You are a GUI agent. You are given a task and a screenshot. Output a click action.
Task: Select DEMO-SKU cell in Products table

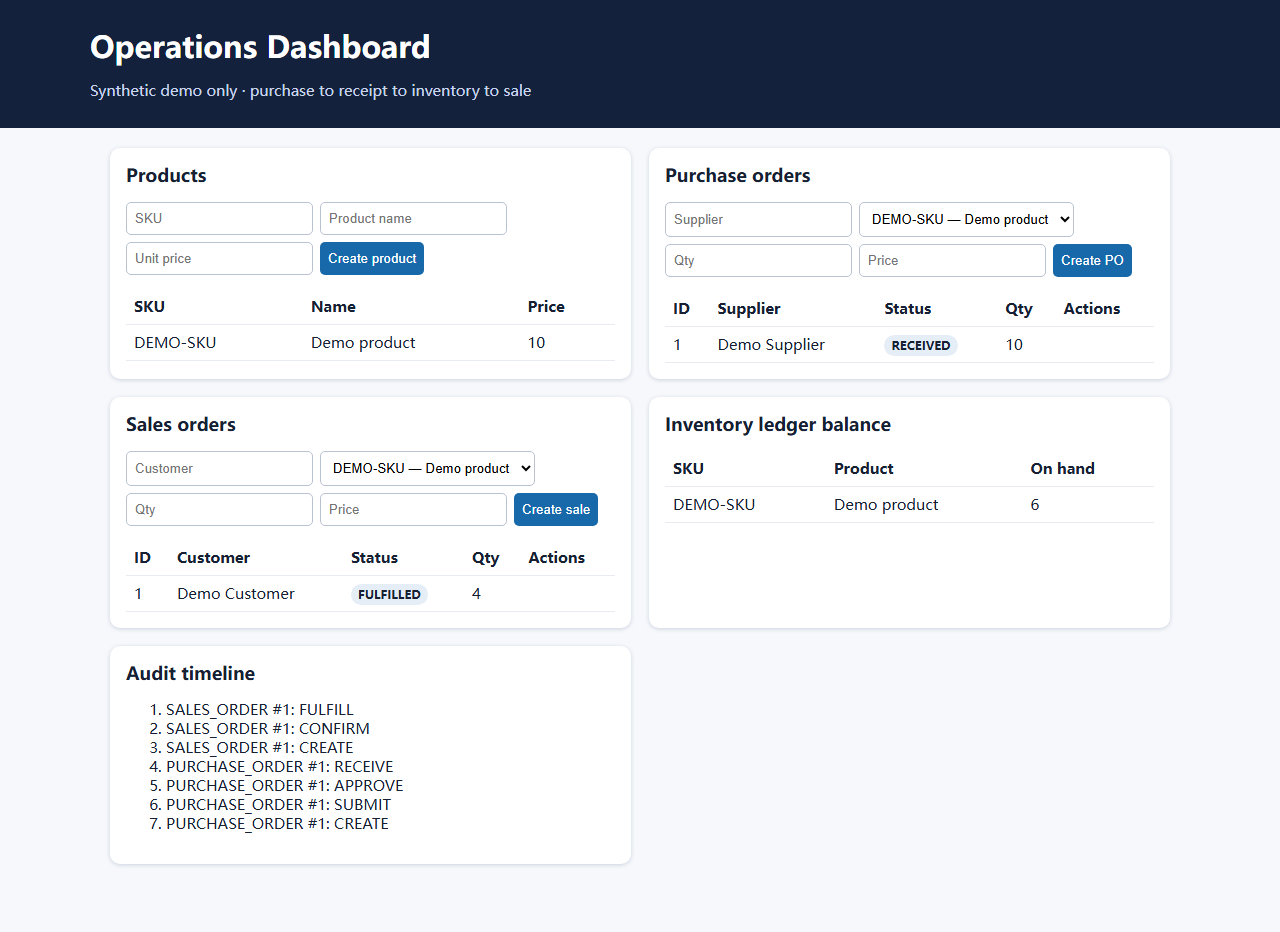tap(175, 342)
